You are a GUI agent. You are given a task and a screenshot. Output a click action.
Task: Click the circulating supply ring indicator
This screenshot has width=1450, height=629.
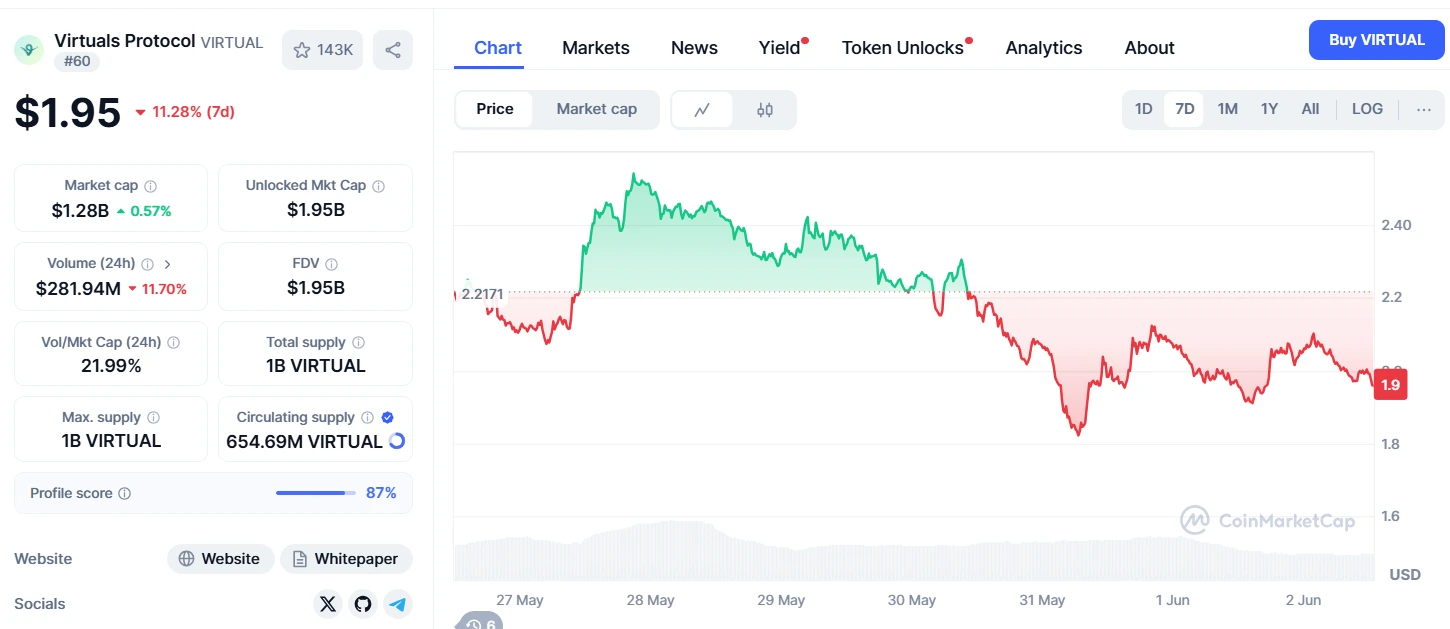click(x=396, y=441)
